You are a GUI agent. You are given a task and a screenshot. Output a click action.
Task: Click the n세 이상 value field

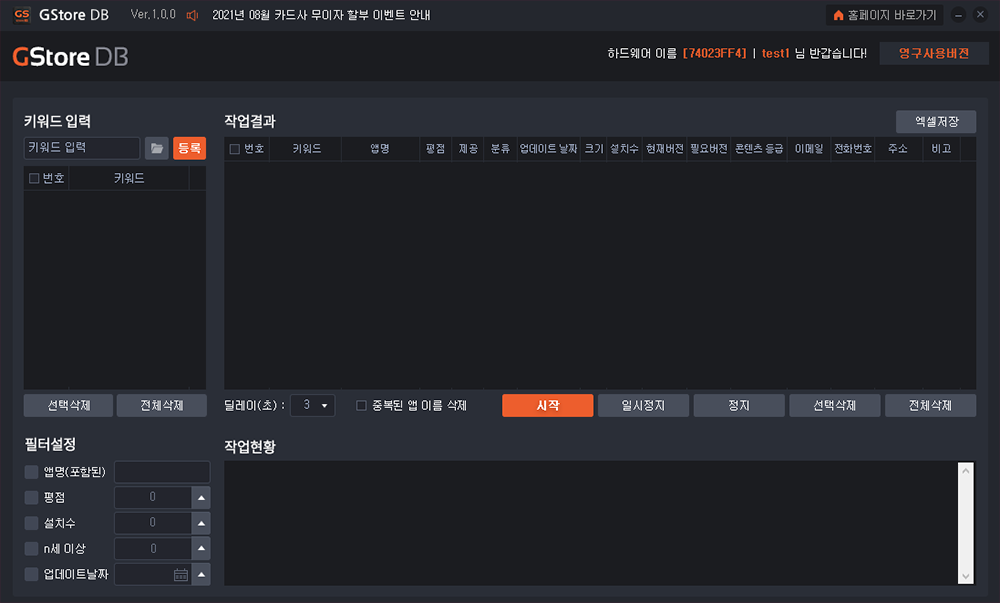coord(153,549)
